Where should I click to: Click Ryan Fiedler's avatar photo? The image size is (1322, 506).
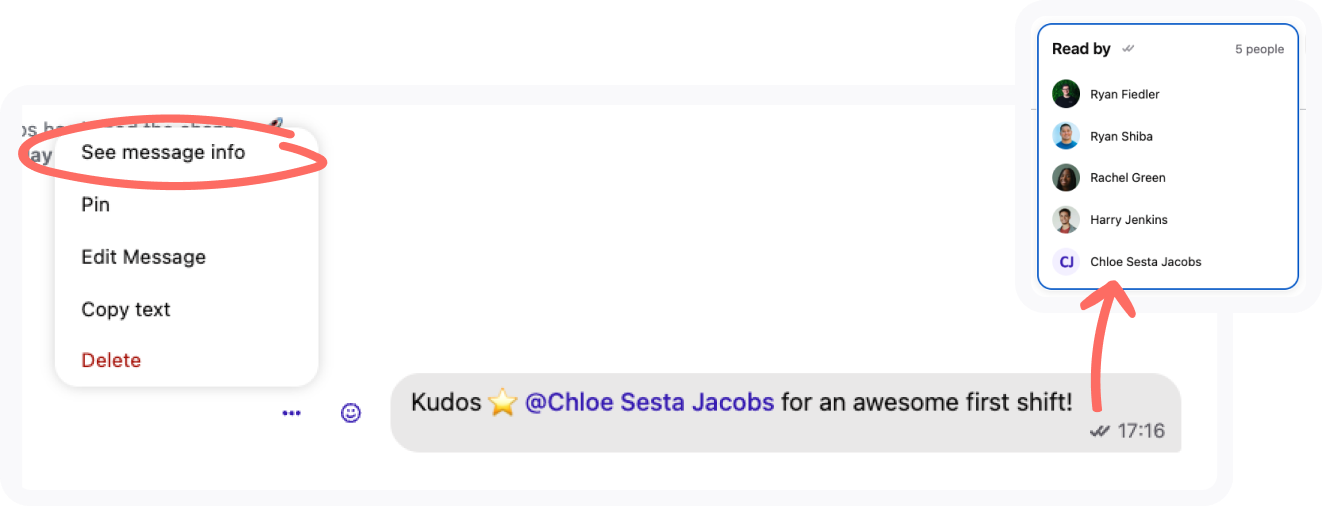(x=1066, y=94)
